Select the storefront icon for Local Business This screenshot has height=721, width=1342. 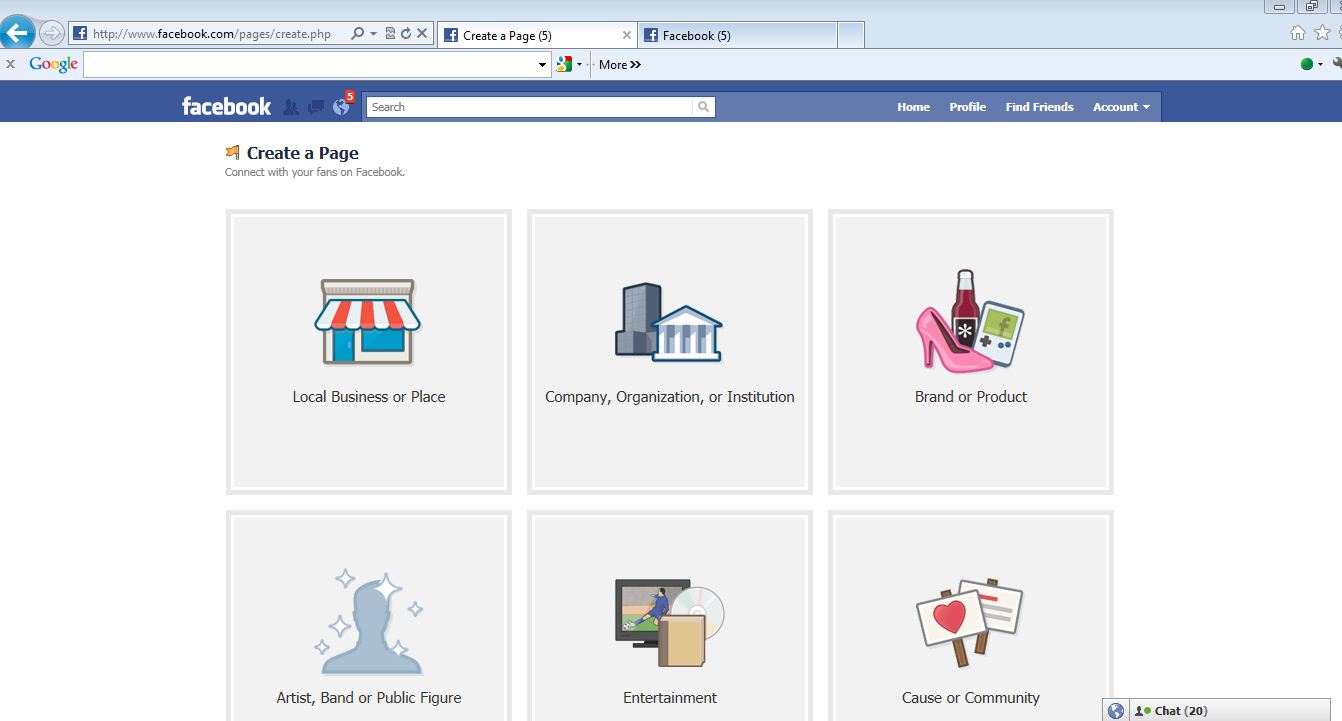pos(368,321)
